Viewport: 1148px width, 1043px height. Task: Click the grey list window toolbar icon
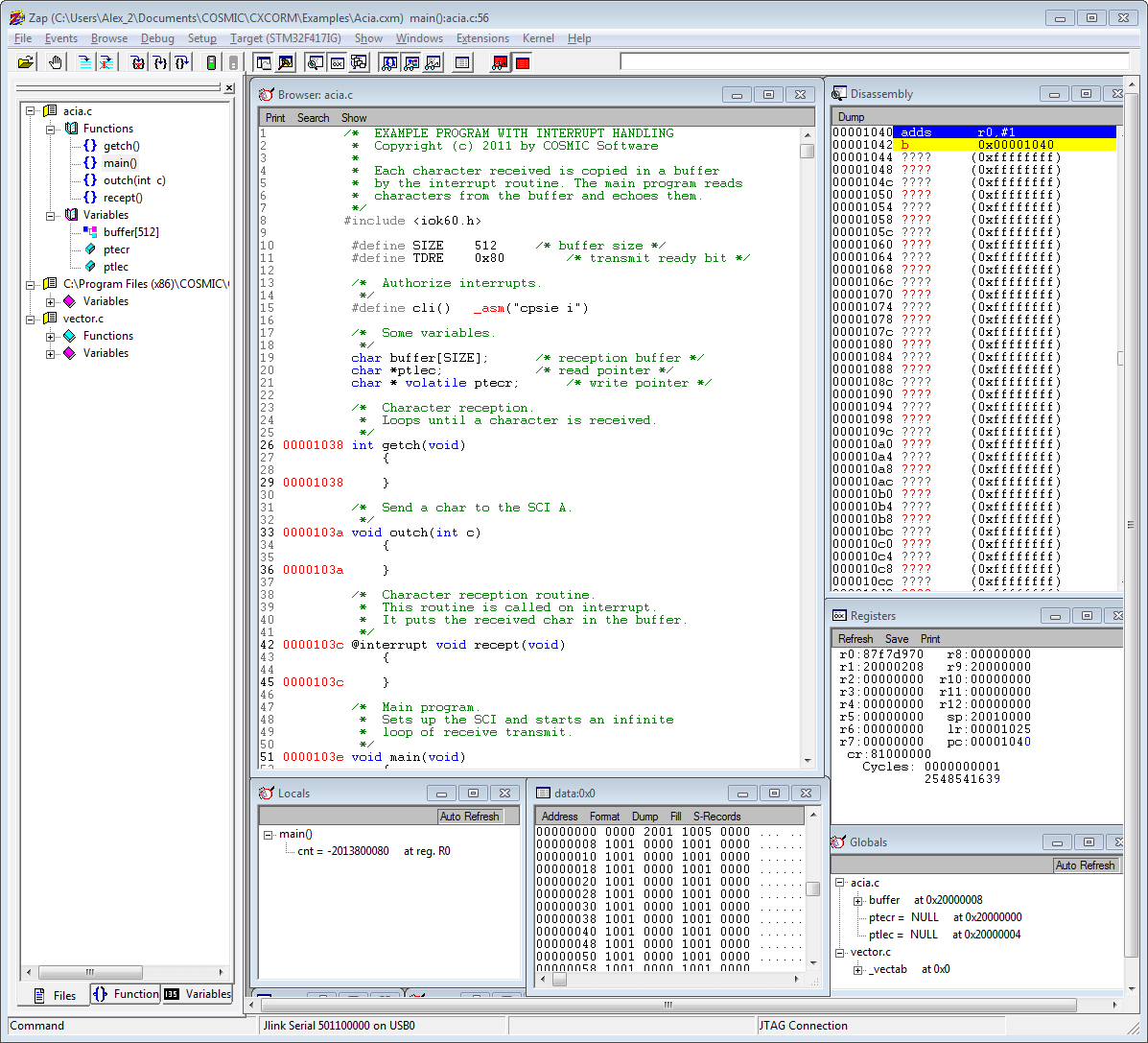[462, 62]
